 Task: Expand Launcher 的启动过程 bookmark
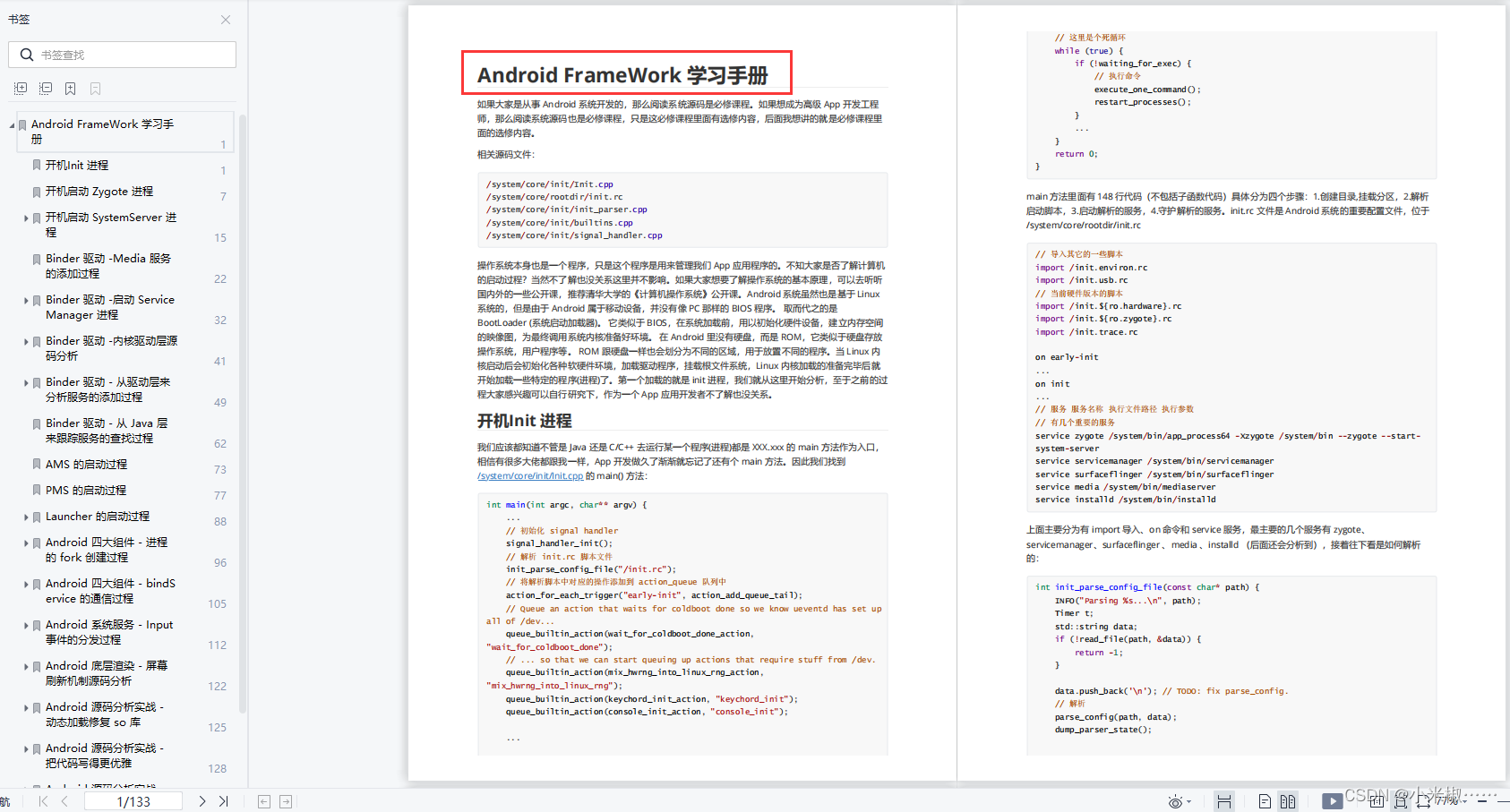point(26,517)
